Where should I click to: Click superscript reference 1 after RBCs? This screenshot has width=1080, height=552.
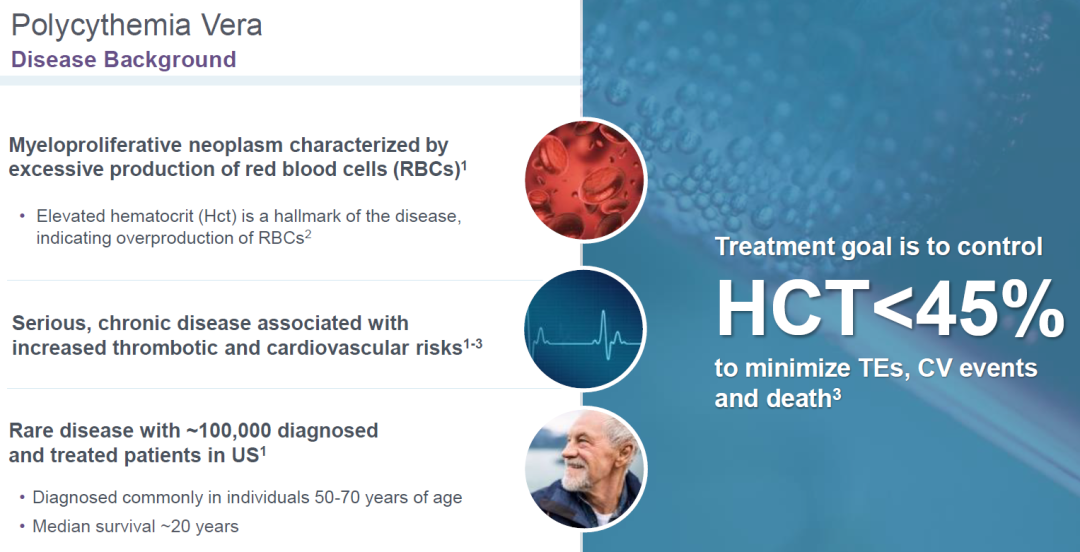point(464,164)
